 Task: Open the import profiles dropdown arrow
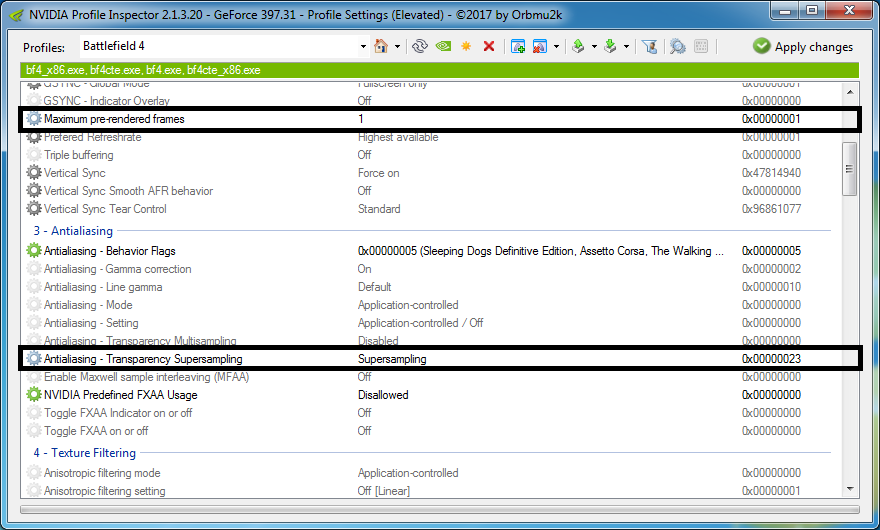coord(626,47)
